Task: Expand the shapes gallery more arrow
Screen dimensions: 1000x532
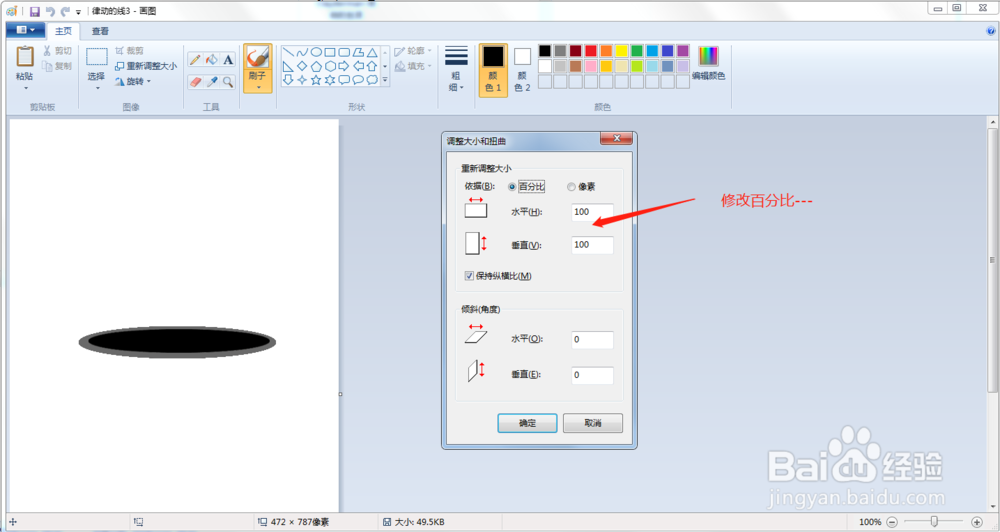Action: click(385, 80)
